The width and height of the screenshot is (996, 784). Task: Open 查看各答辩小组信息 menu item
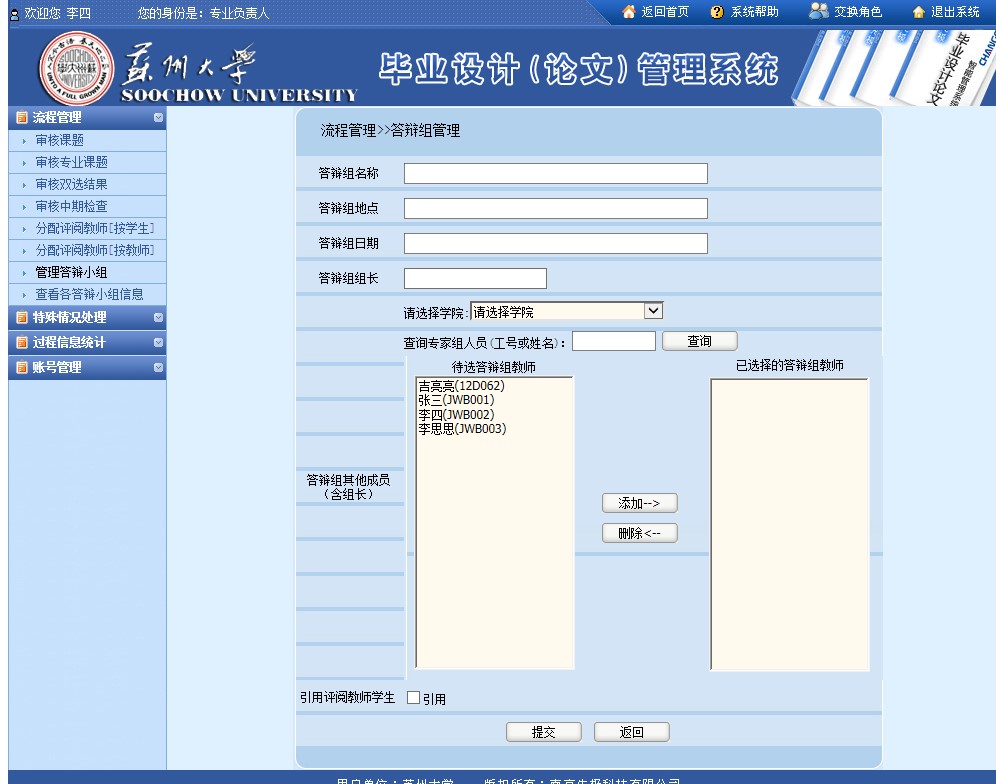89,294
